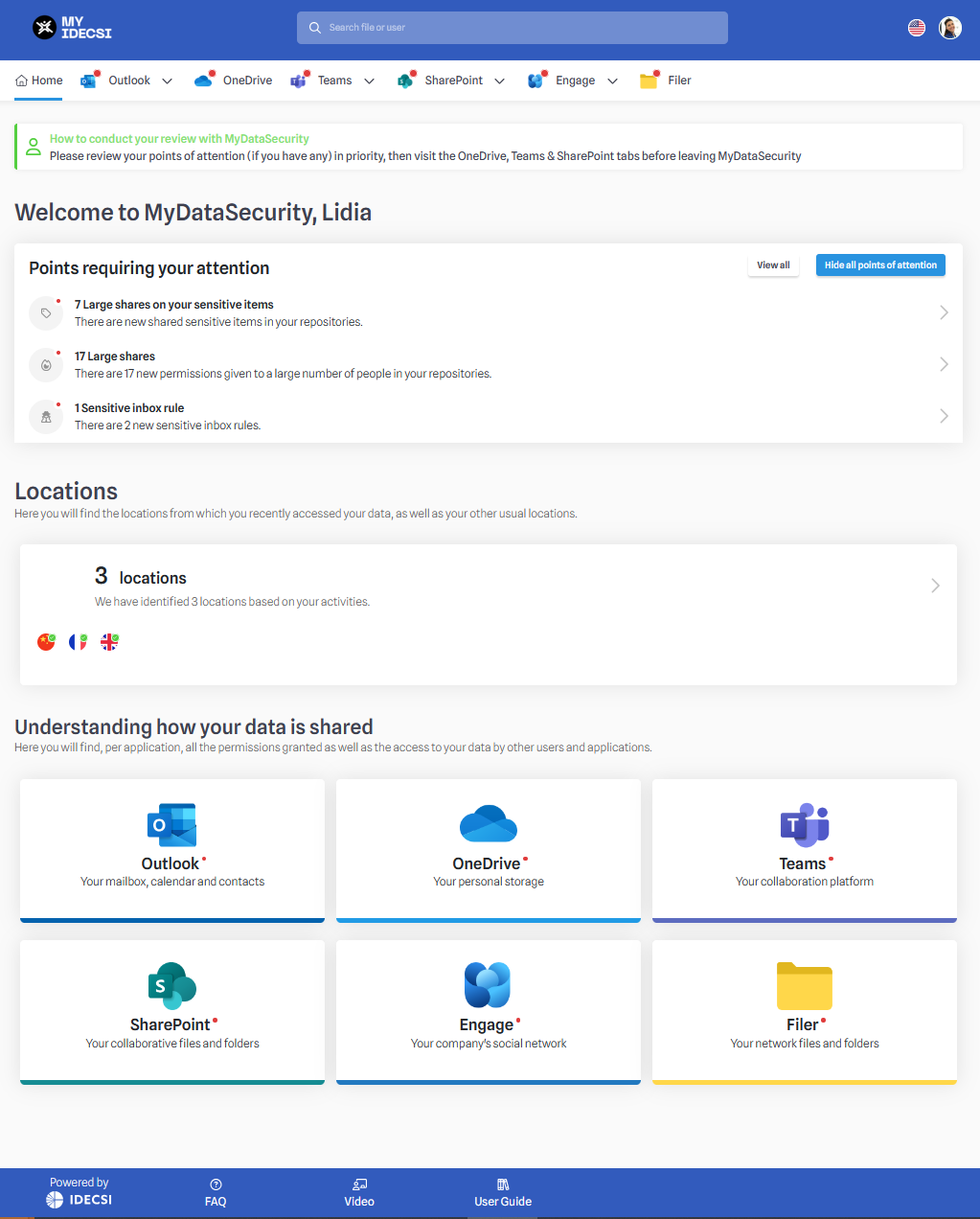This screenshot has width=980, height=1219.
Task: Open the user profile avatar
Action: [x=950, y=28]
